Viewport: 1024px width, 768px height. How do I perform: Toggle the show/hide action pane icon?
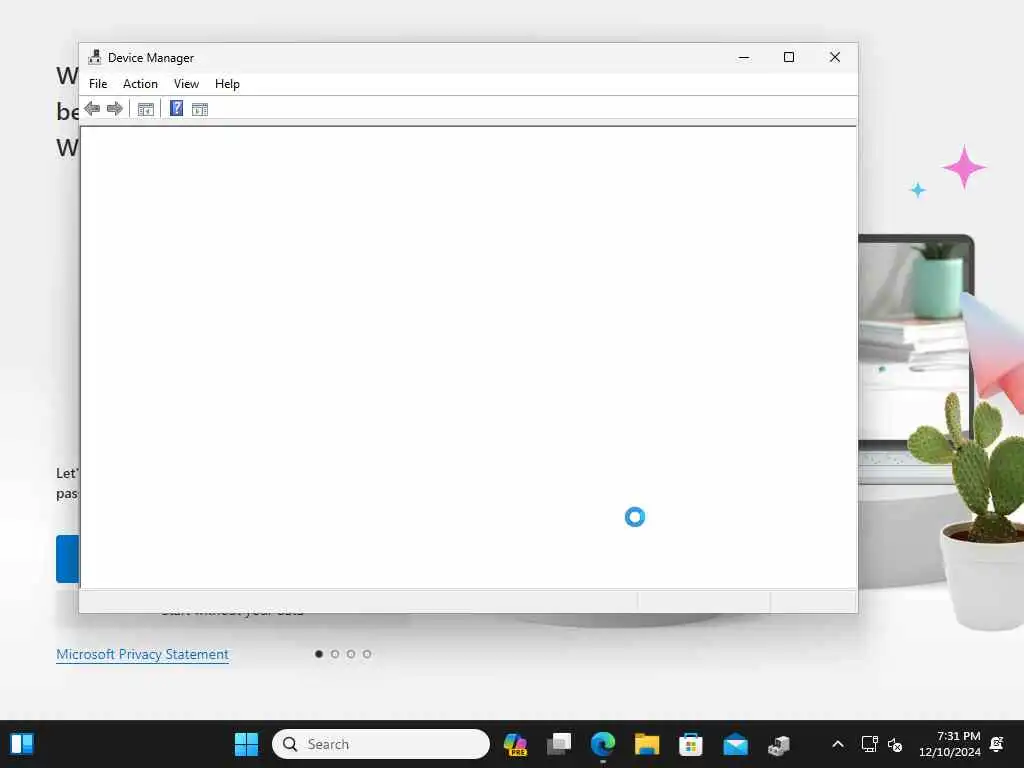pos(200,109)
